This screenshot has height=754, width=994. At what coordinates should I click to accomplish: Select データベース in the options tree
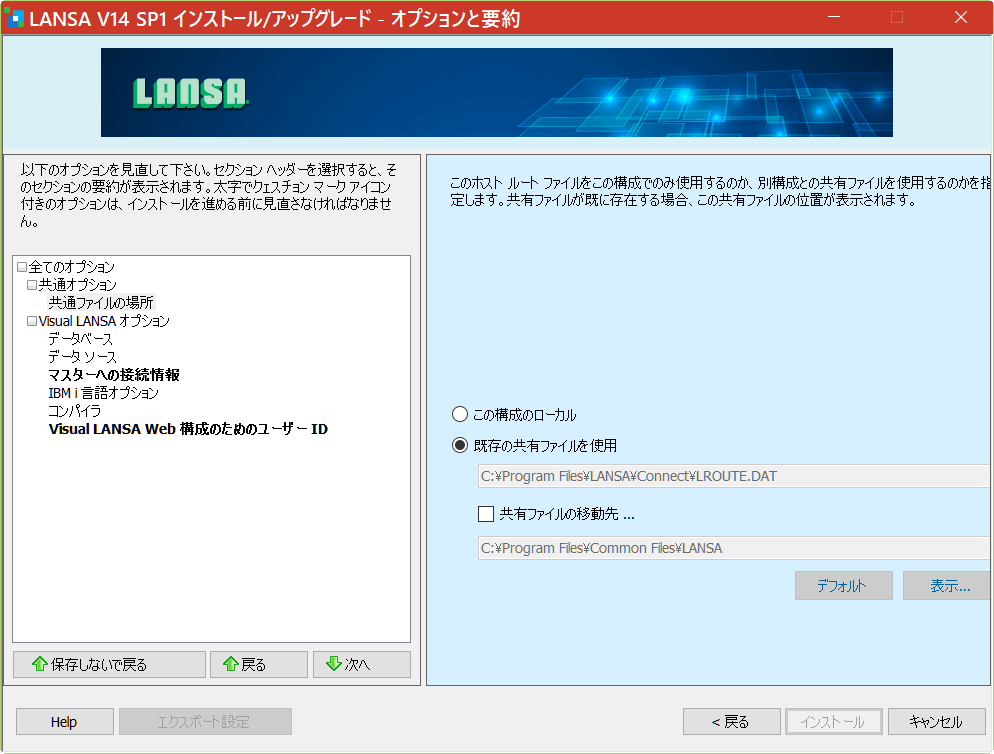[81, 339]
